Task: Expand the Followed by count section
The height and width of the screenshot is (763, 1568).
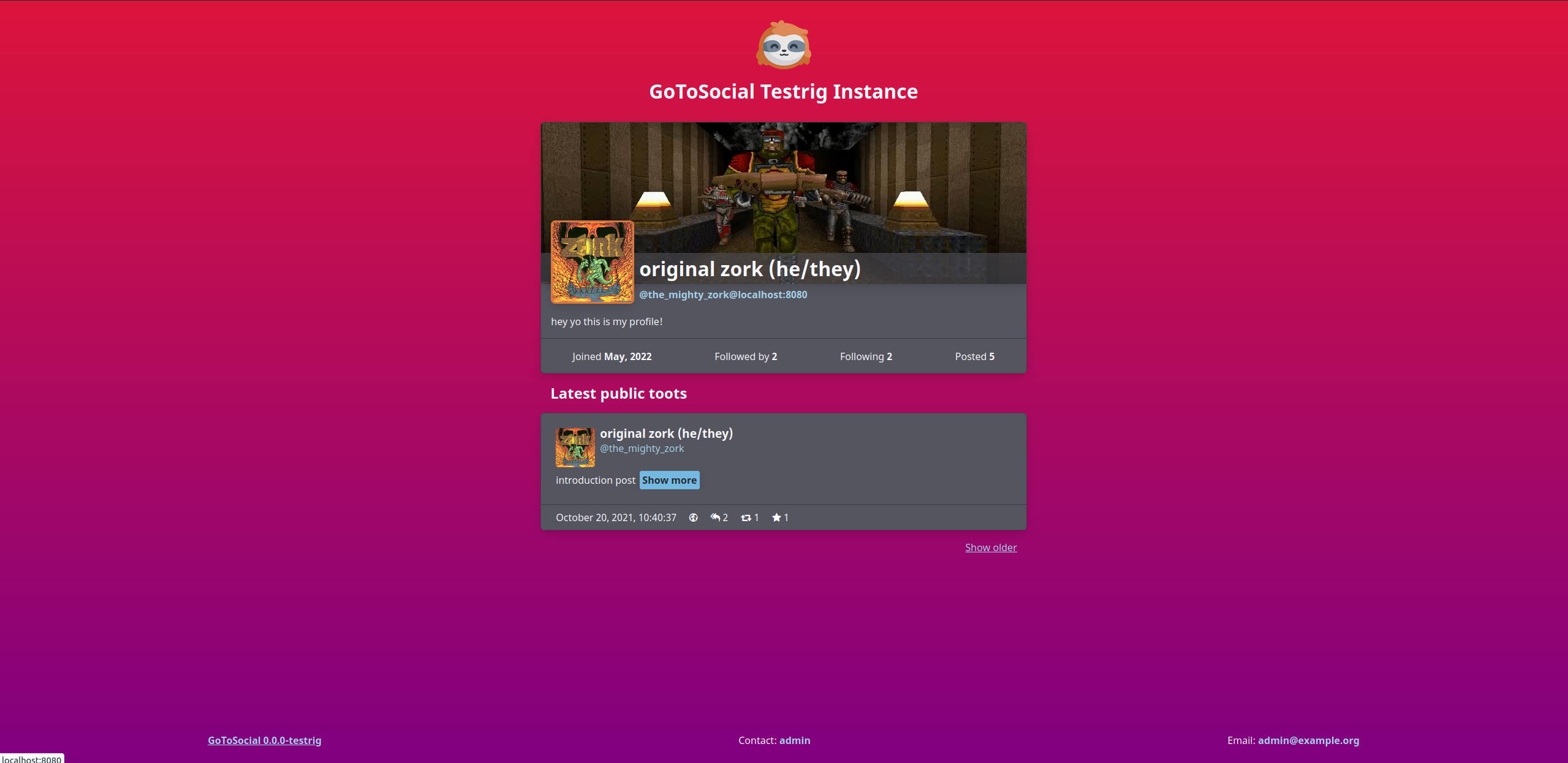Action: (x=745, y=356)
